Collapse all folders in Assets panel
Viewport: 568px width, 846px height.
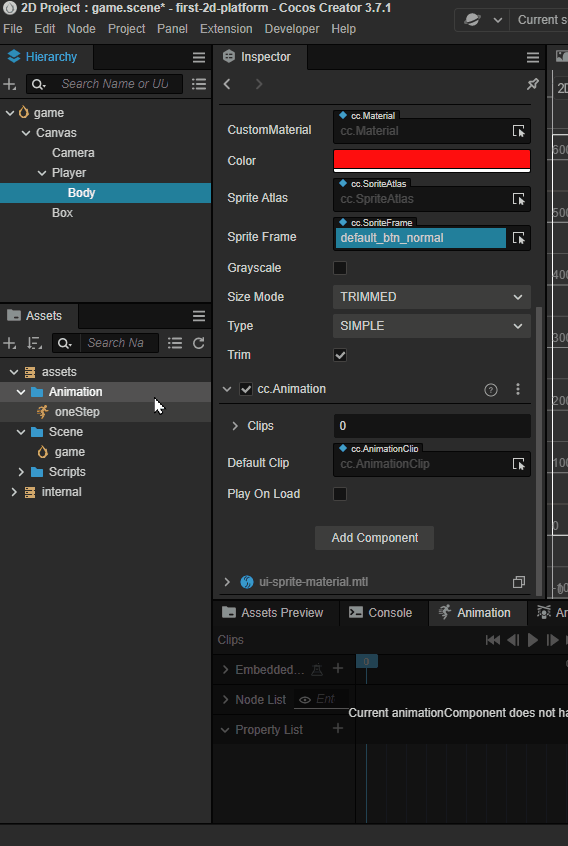(x=175, y=343)
